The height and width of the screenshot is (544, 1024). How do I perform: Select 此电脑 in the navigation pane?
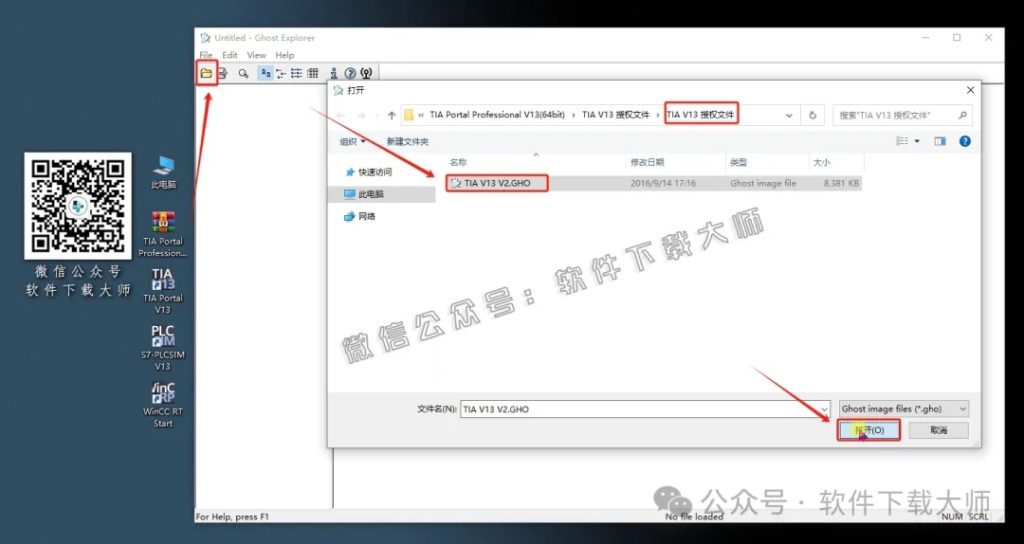coord(382,194)
